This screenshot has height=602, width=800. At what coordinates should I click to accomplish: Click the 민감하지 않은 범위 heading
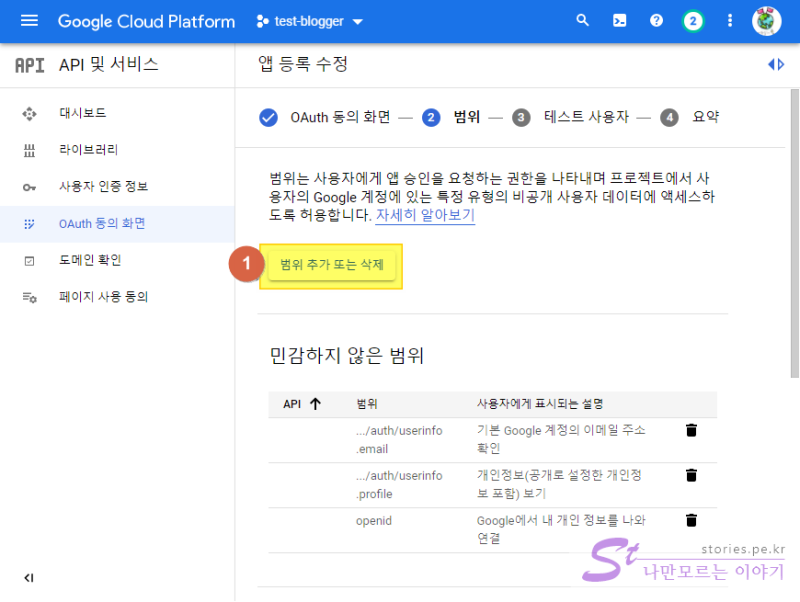coord(346,356)
